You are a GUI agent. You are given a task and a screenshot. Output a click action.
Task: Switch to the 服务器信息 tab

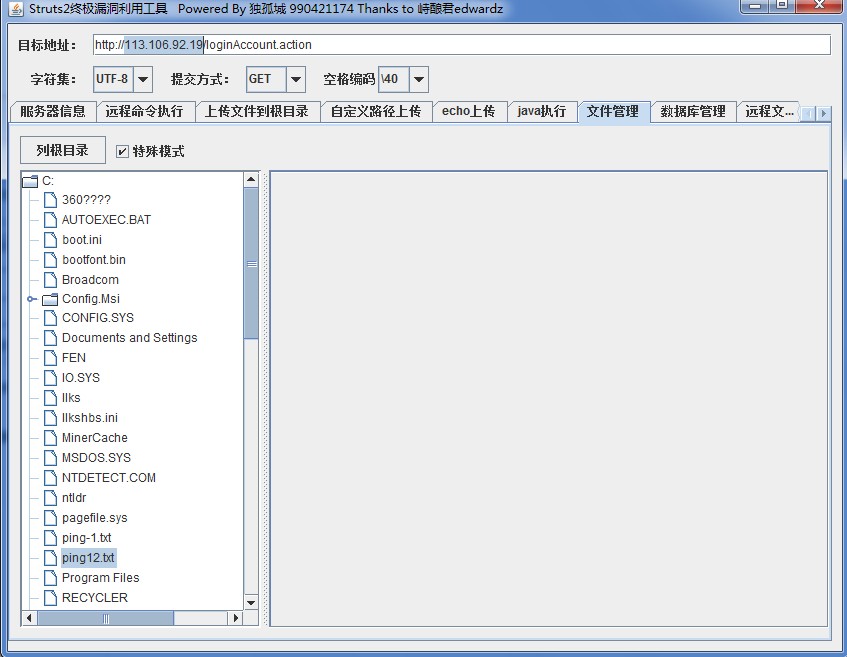53,111
